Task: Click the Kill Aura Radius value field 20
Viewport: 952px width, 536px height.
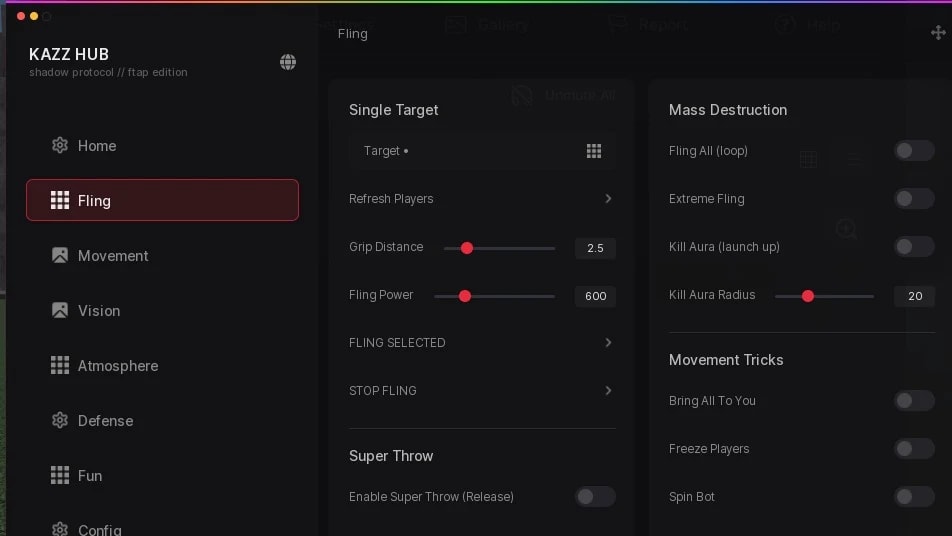Action: coord(914,296)
